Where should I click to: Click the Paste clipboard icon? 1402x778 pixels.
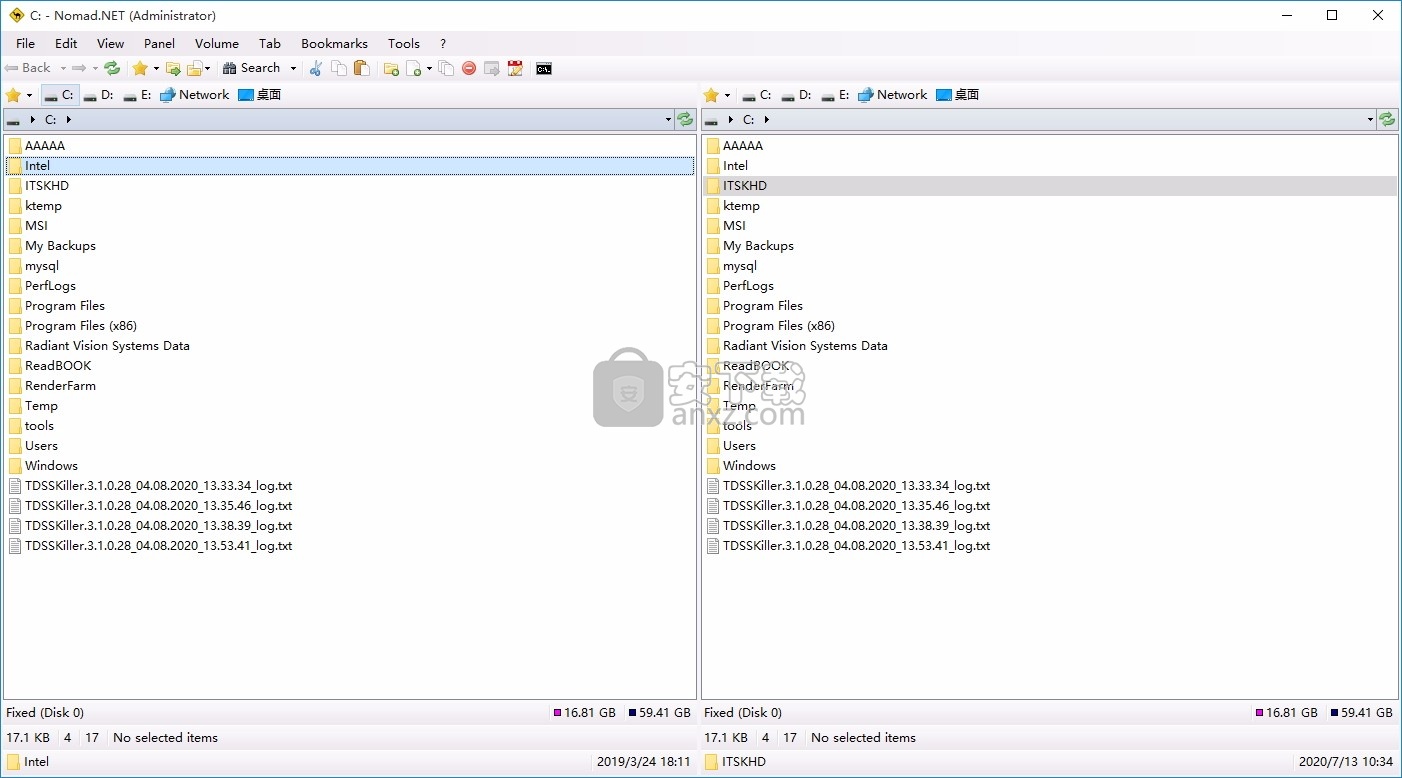[362, 68]
